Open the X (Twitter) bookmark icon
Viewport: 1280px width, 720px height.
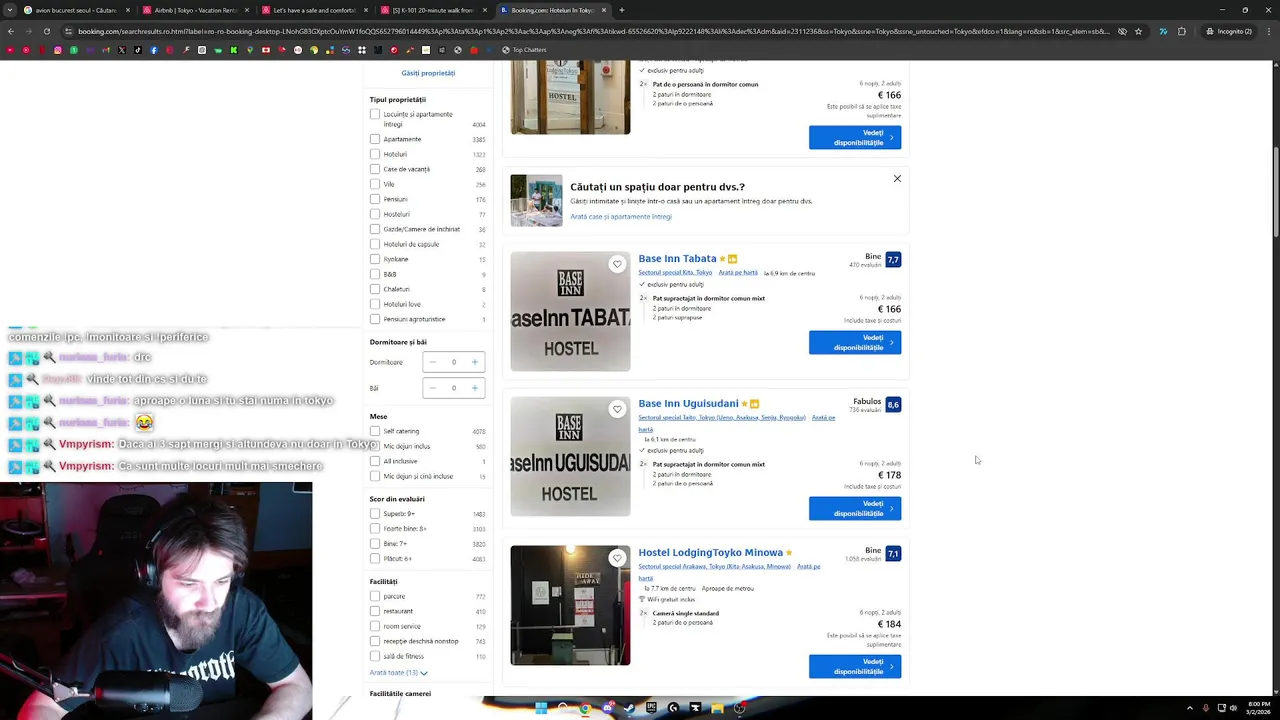(x=122, y=50)
